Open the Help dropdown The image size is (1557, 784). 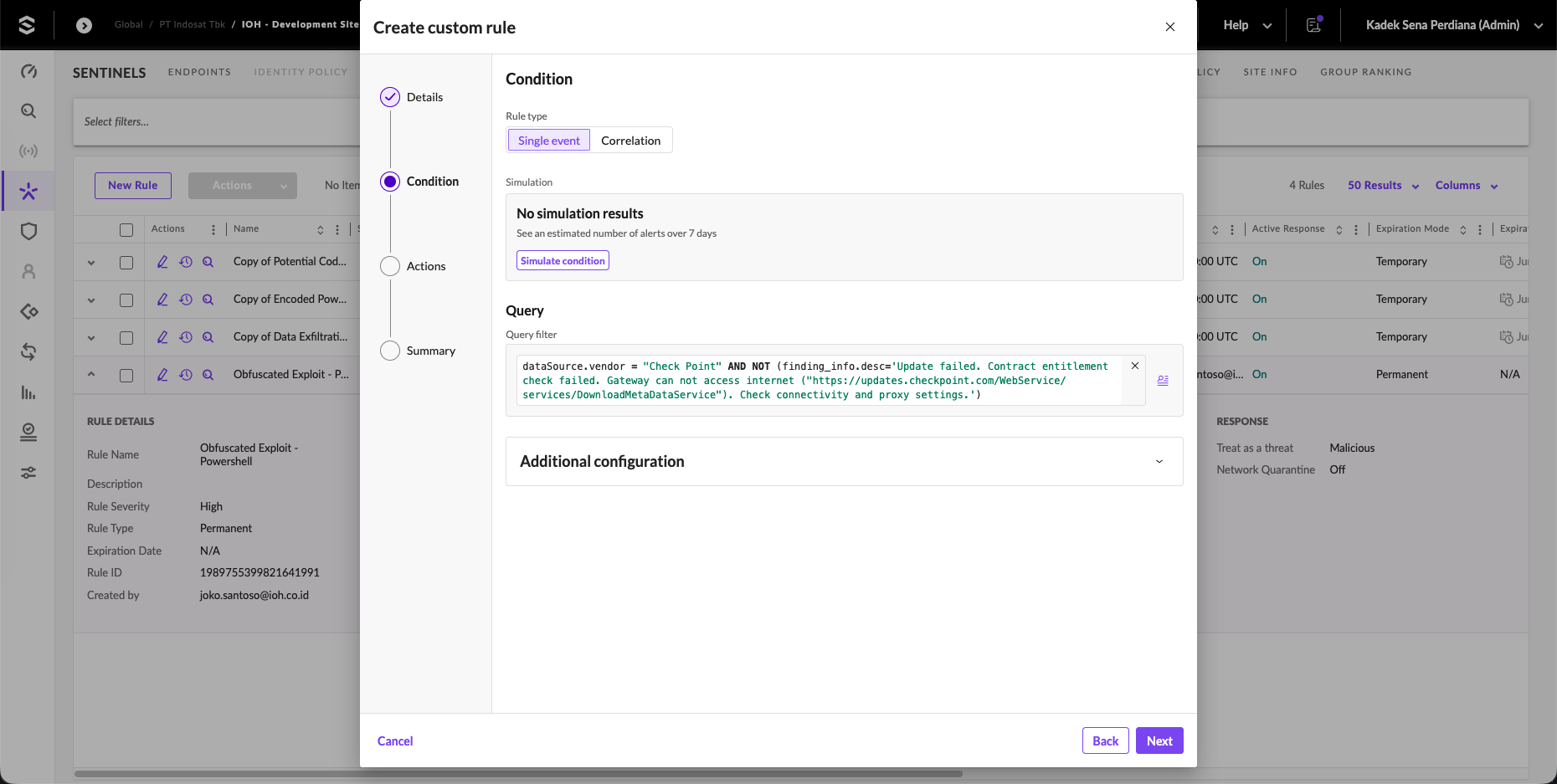click(1247, 25)
